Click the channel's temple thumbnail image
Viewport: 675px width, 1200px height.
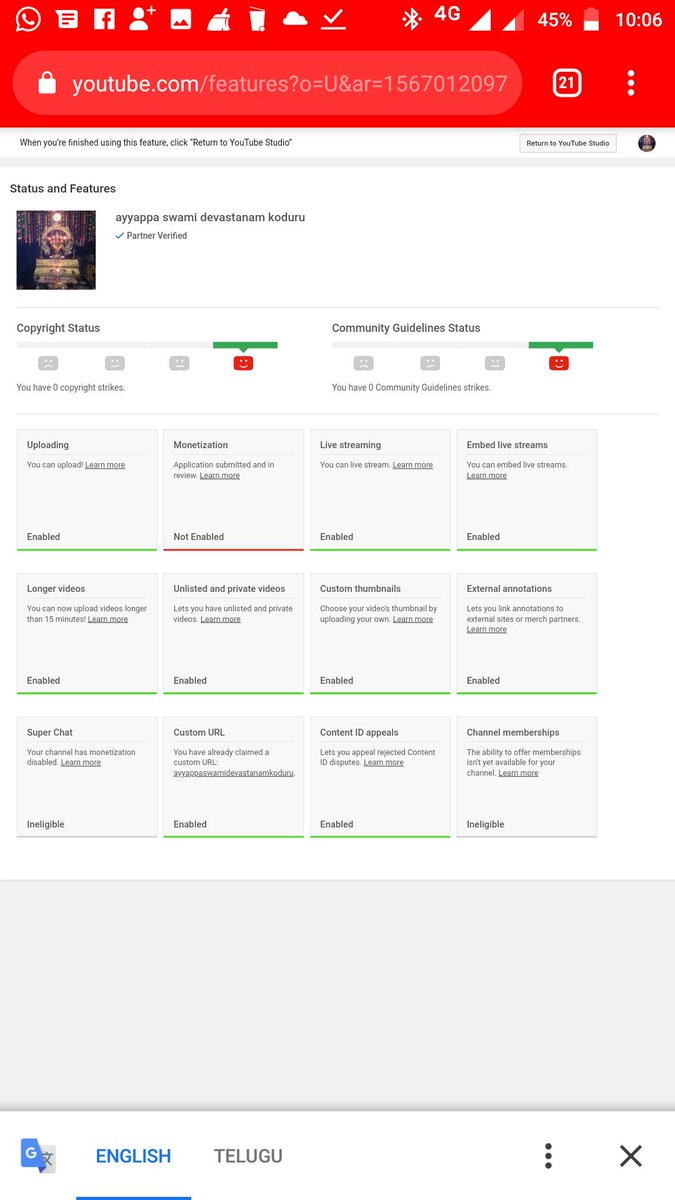click(x=56, y=250)
